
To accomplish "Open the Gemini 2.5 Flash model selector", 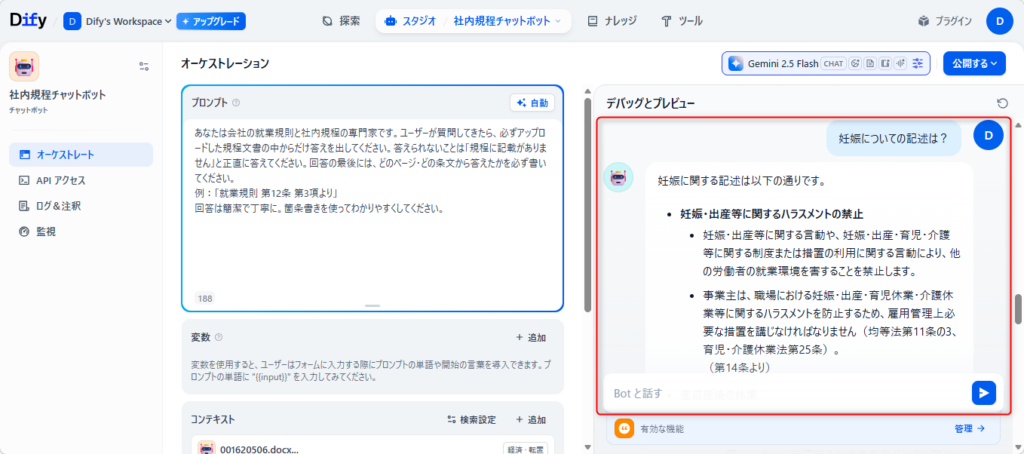I will 774,63.
